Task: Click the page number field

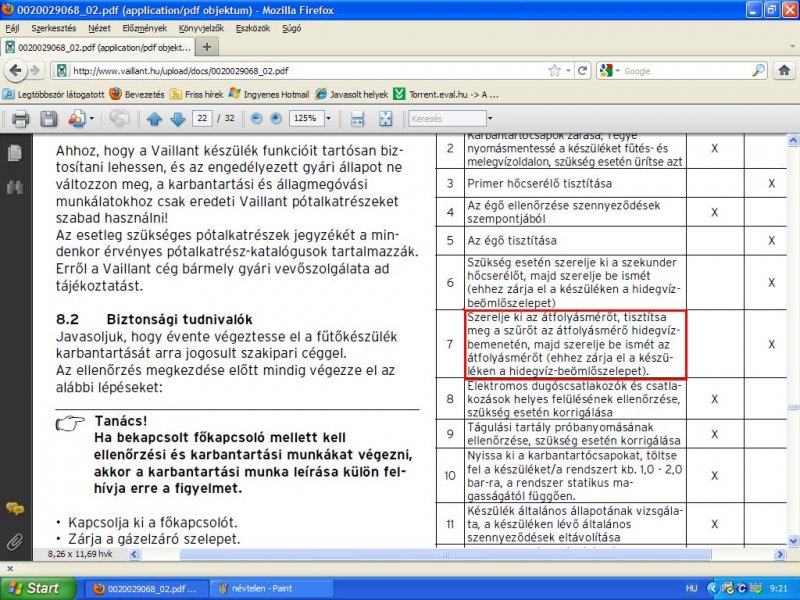Action: pos(202,118)
